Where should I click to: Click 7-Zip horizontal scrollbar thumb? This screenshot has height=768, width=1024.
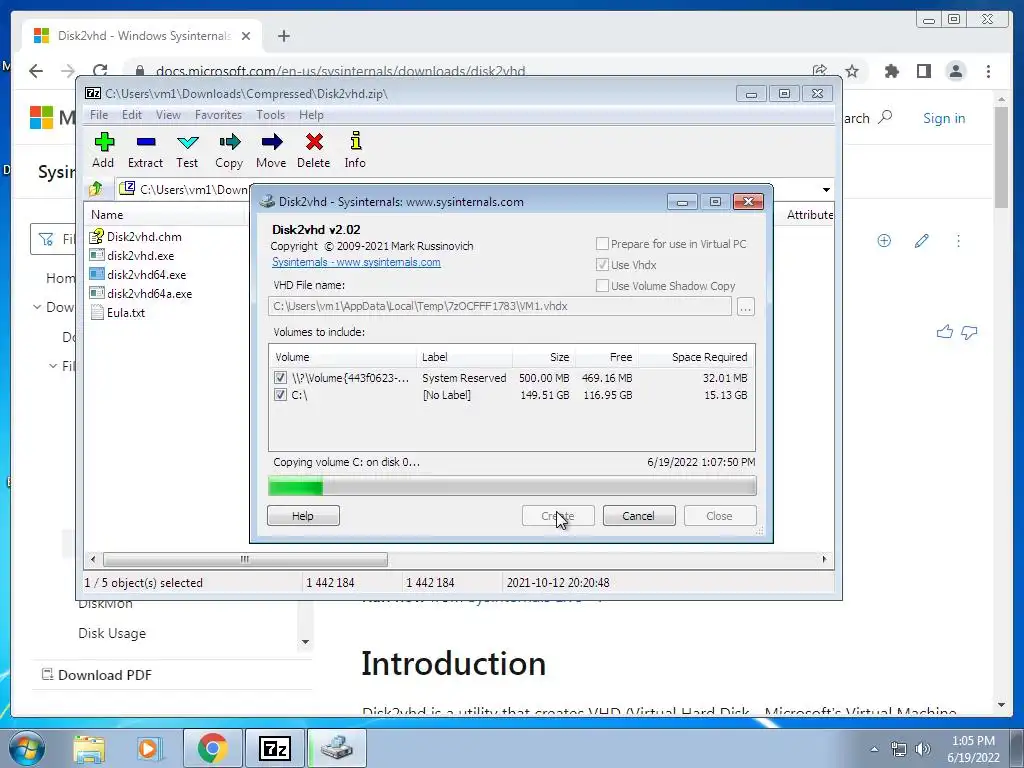click(x=245, y=559)
